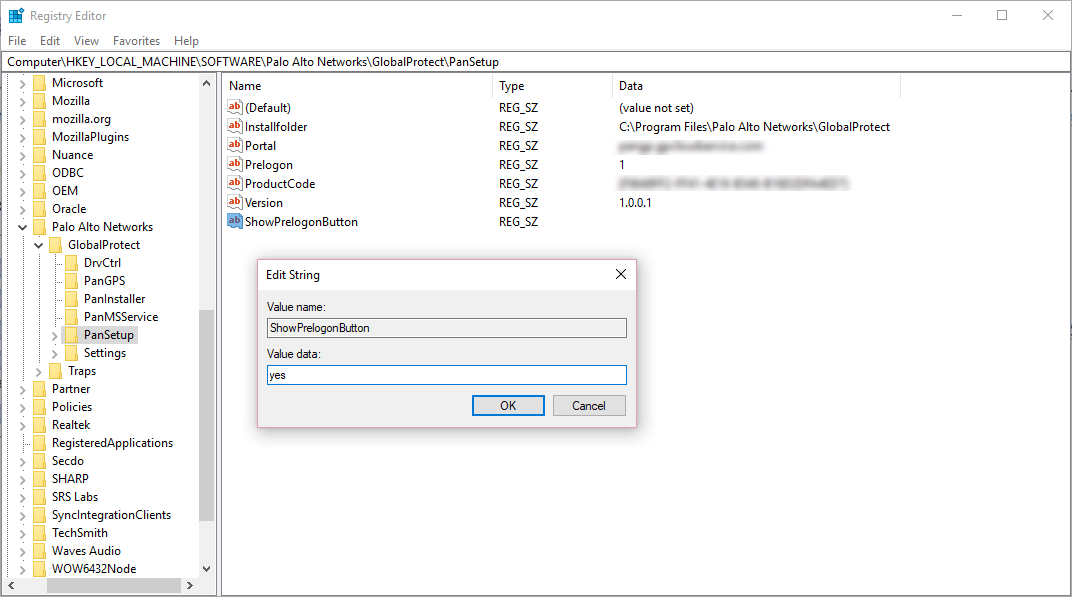Click the tree vertical scrollbar thumb

pos(206,415)
